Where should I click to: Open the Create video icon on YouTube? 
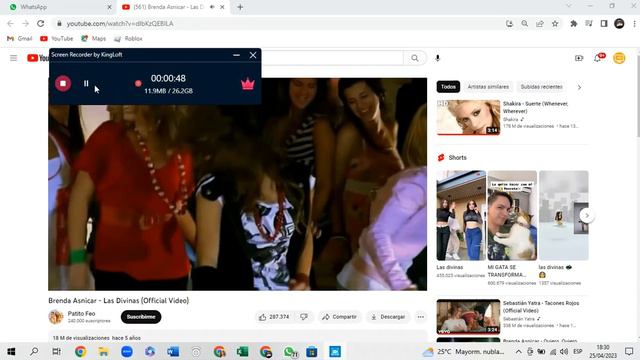pos(579,58)
